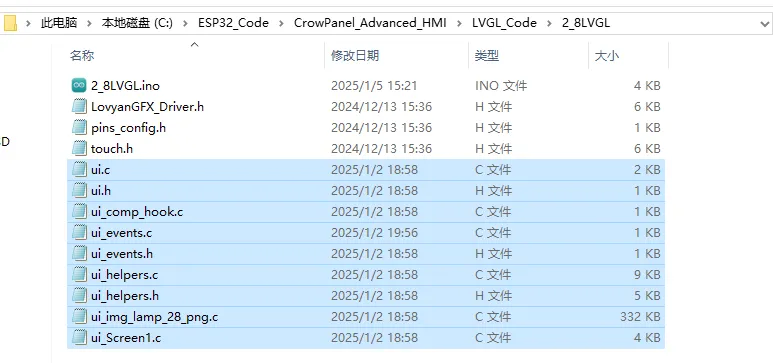Click the ui_helpers.c file icon
773x363 pixels.
tap(79, 275)
